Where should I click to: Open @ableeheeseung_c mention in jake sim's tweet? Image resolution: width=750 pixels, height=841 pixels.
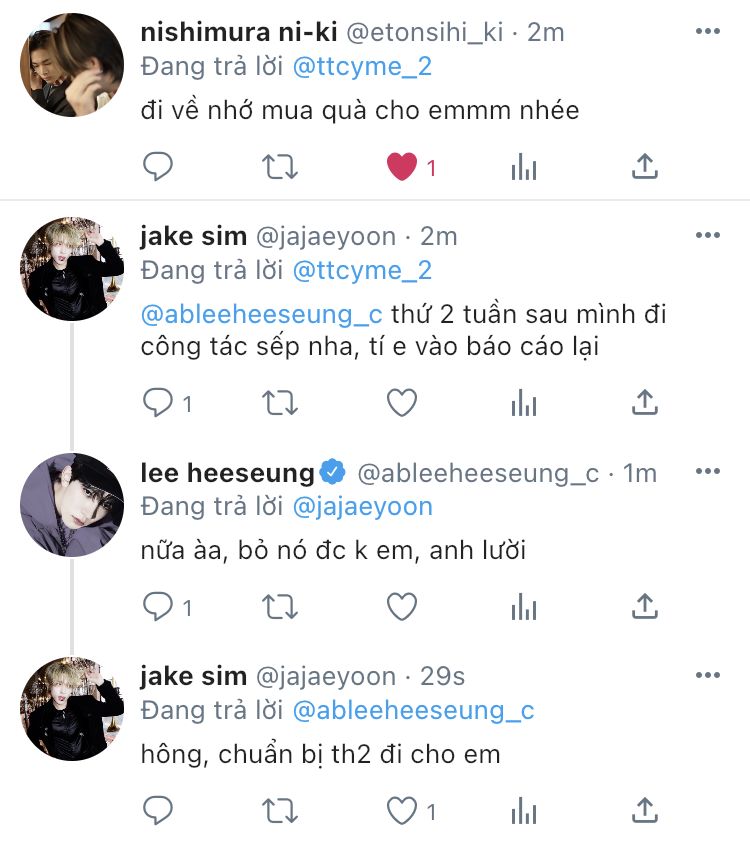point(261,314)
